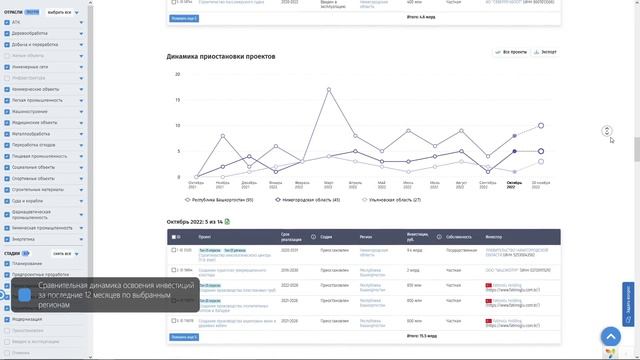This screenshot has width=640, height=360.
Task: Toggle the Спортивные объекты checkbox
Action: tap(7, 178)
